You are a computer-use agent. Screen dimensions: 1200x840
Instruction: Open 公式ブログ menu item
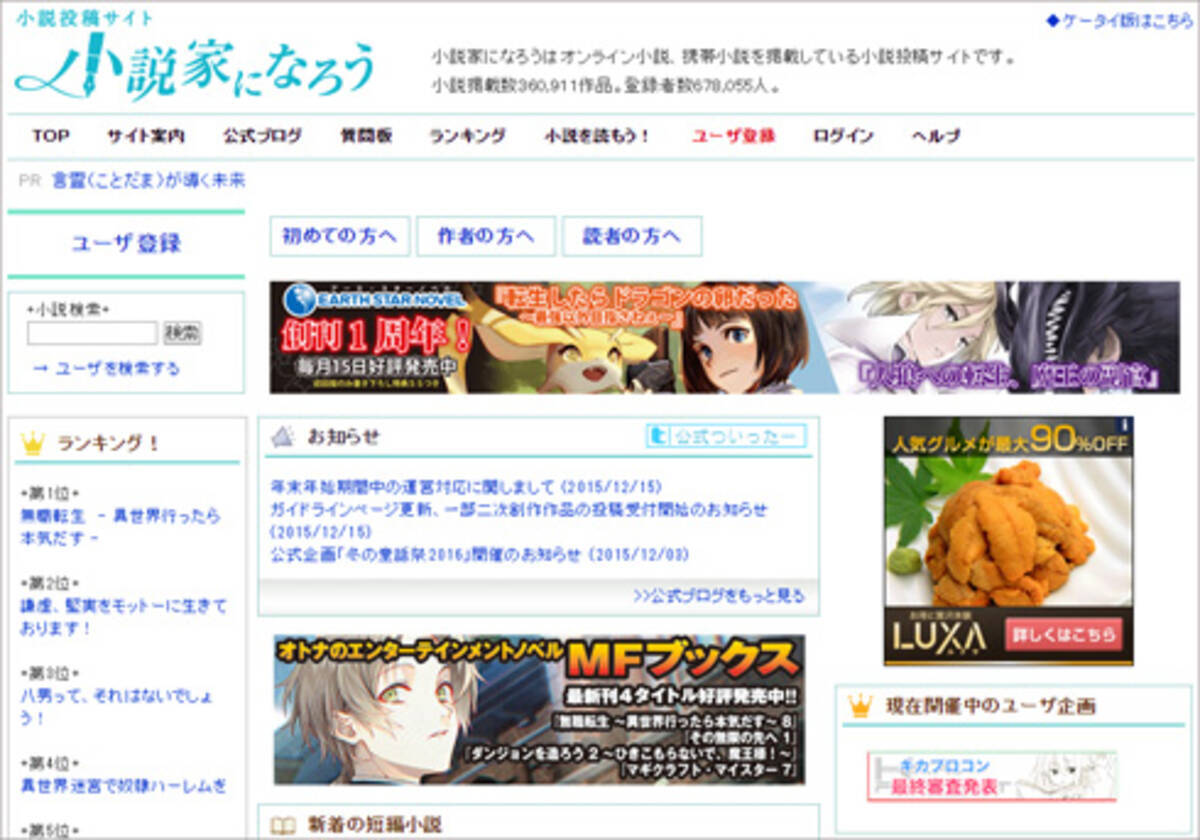(x=263, y=136)
